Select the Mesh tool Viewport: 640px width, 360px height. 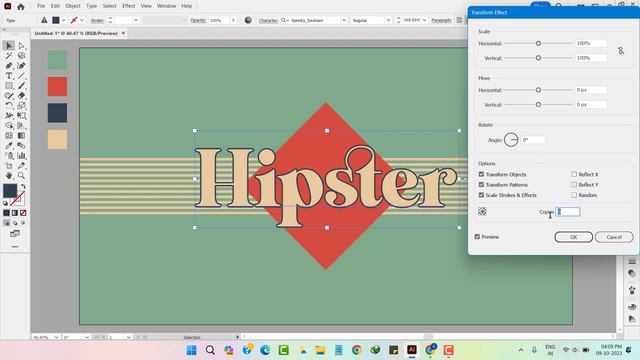click(x=9, y=136)
